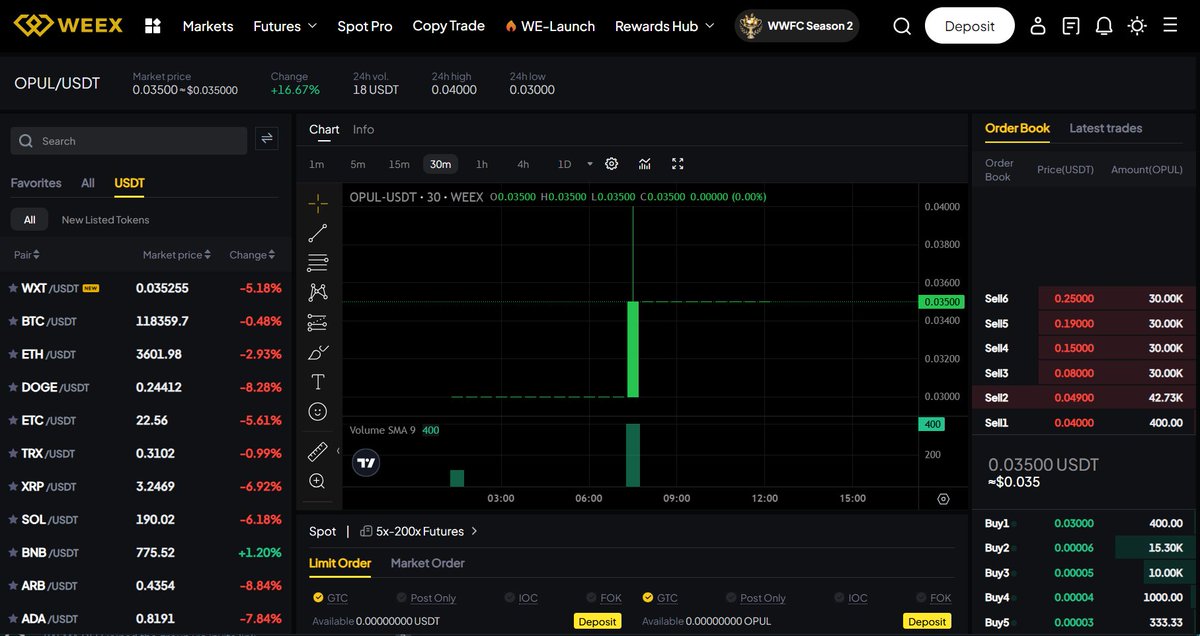Expand the Rewards Hub dropdown
This screenshot has width=1200, height=636.
665,26
